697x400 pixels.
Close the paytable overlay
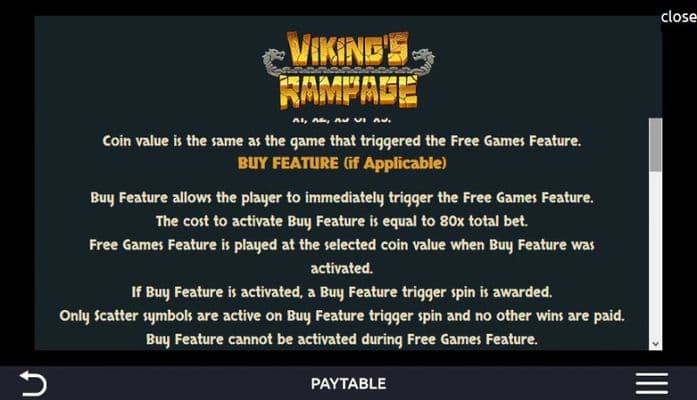(678, 16)
